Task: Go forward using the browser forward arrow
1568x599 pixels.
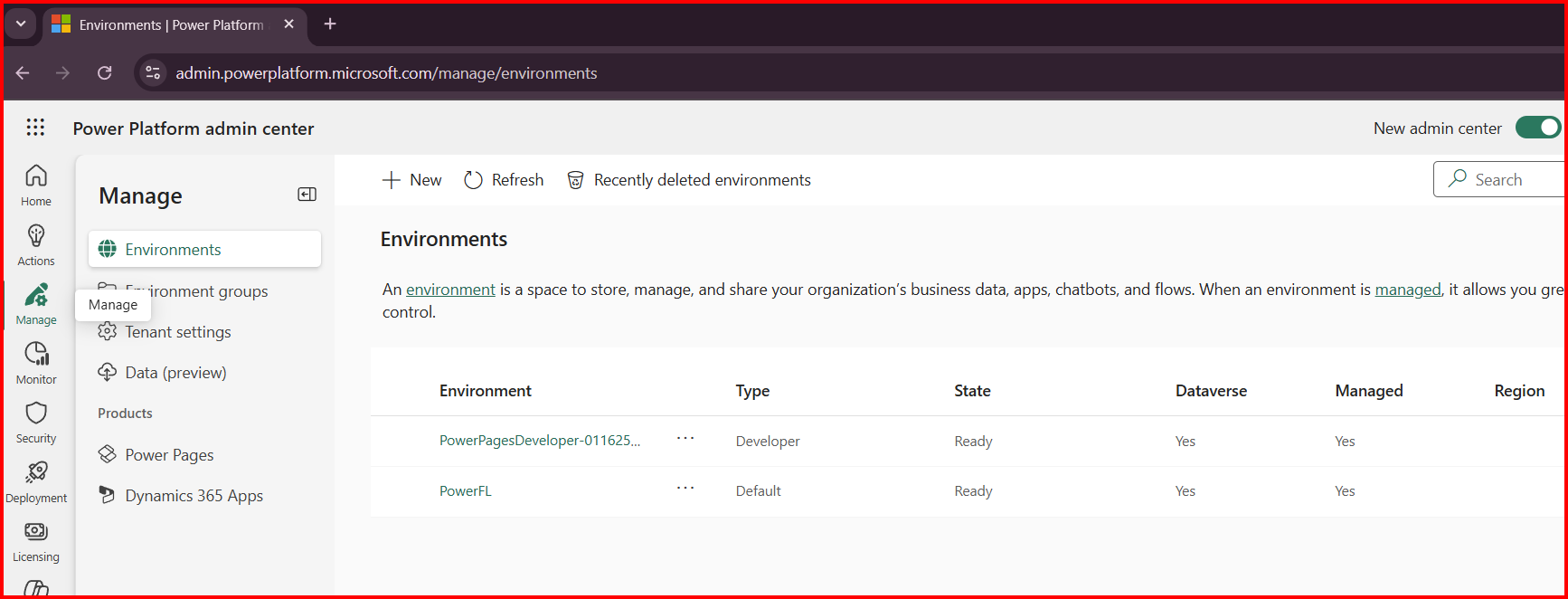Action: 62,73
